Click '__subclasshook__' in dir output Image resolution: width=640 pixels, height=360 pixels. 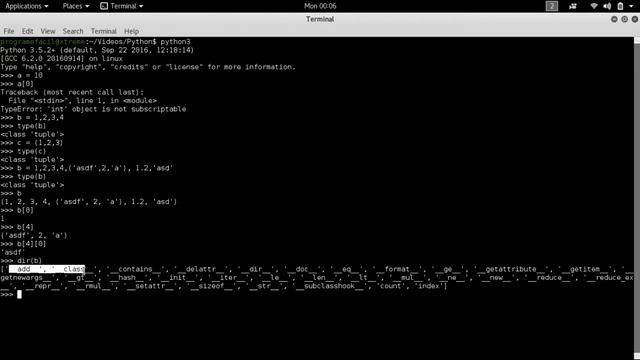pos(329,286)
